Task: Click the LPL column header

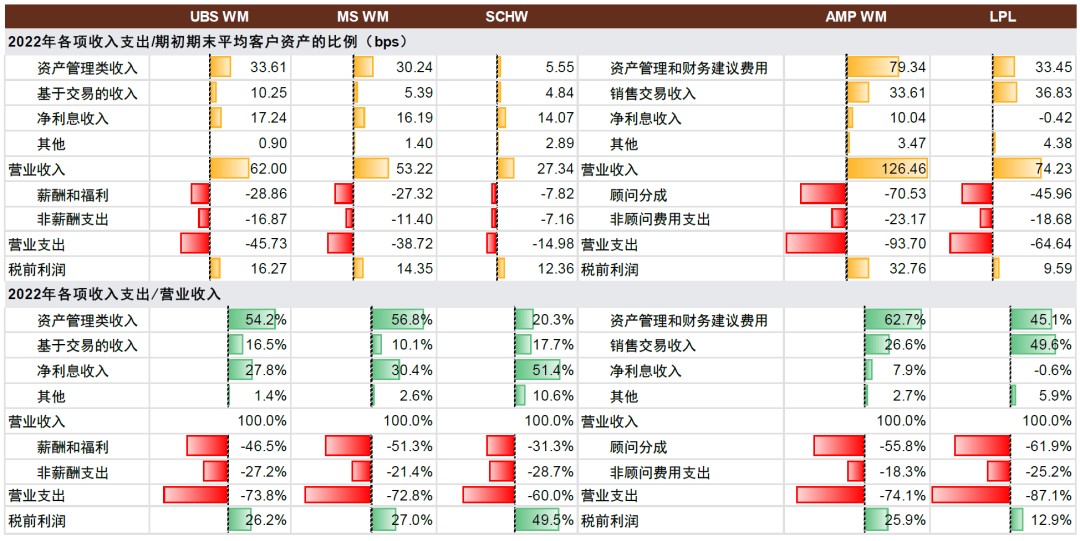Action: (x=1003, y=16)
